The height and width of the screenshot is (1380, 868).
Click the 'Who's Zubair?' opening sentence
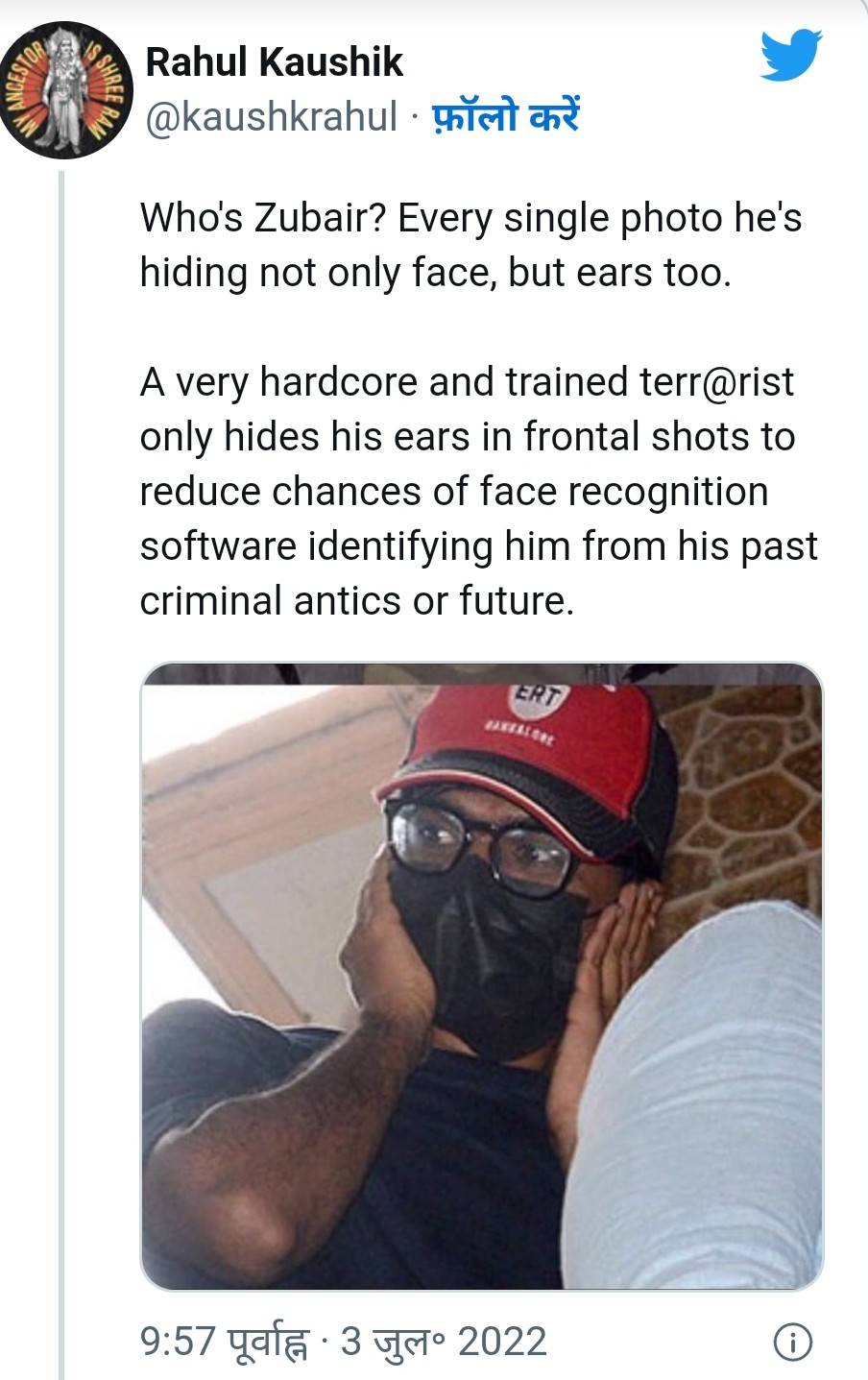pyautogui.click(x=264, y=218)
